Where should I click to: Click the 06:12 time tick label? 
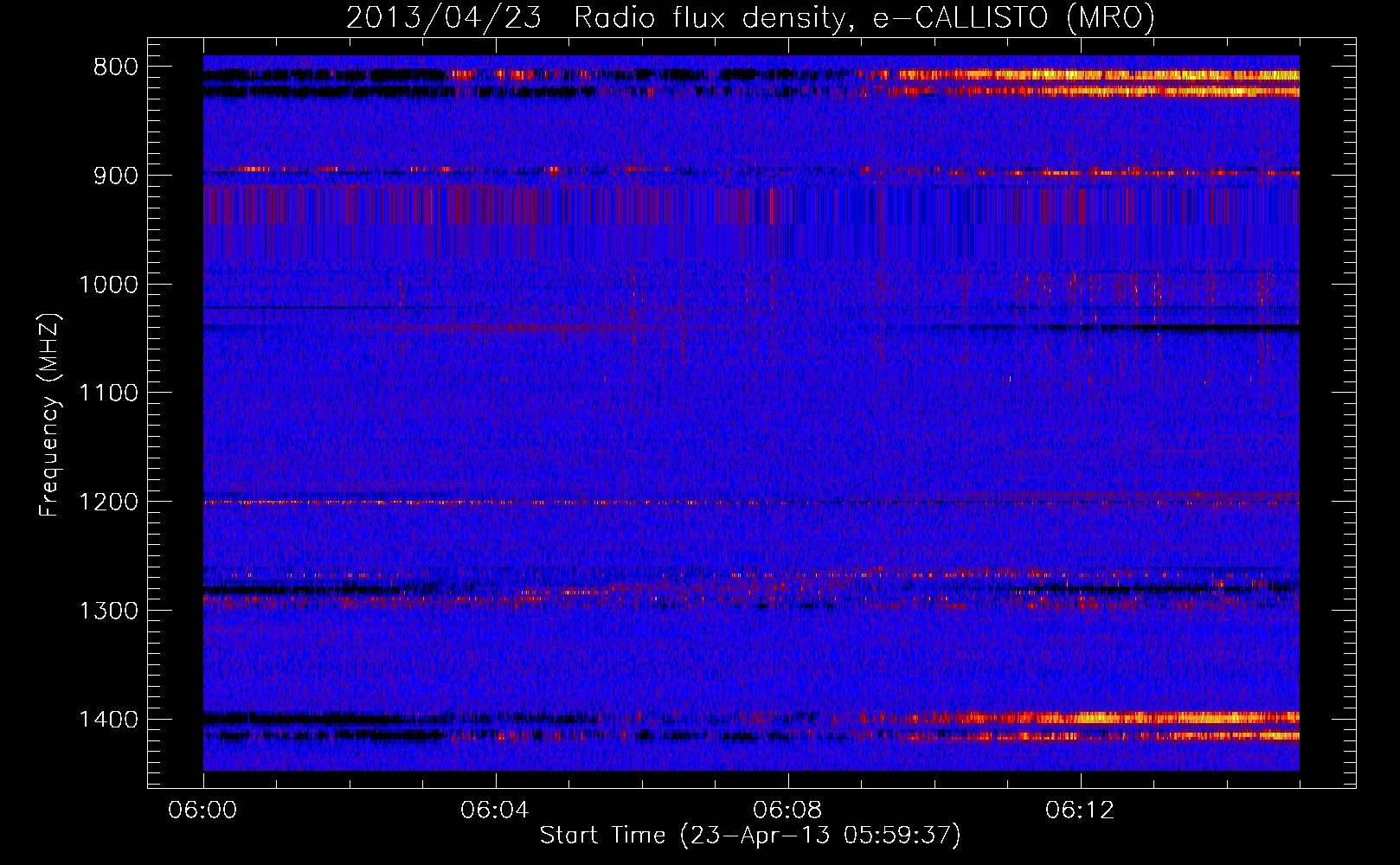pos(1080,811)
